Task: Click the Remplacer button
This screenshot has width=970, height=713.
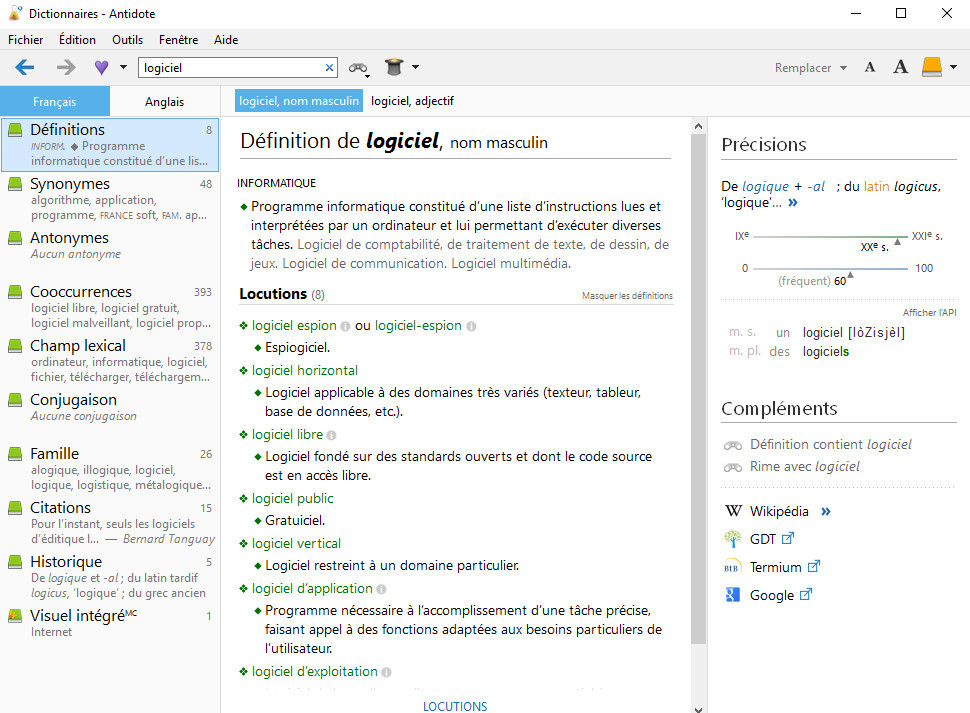Action: point(802,68)
